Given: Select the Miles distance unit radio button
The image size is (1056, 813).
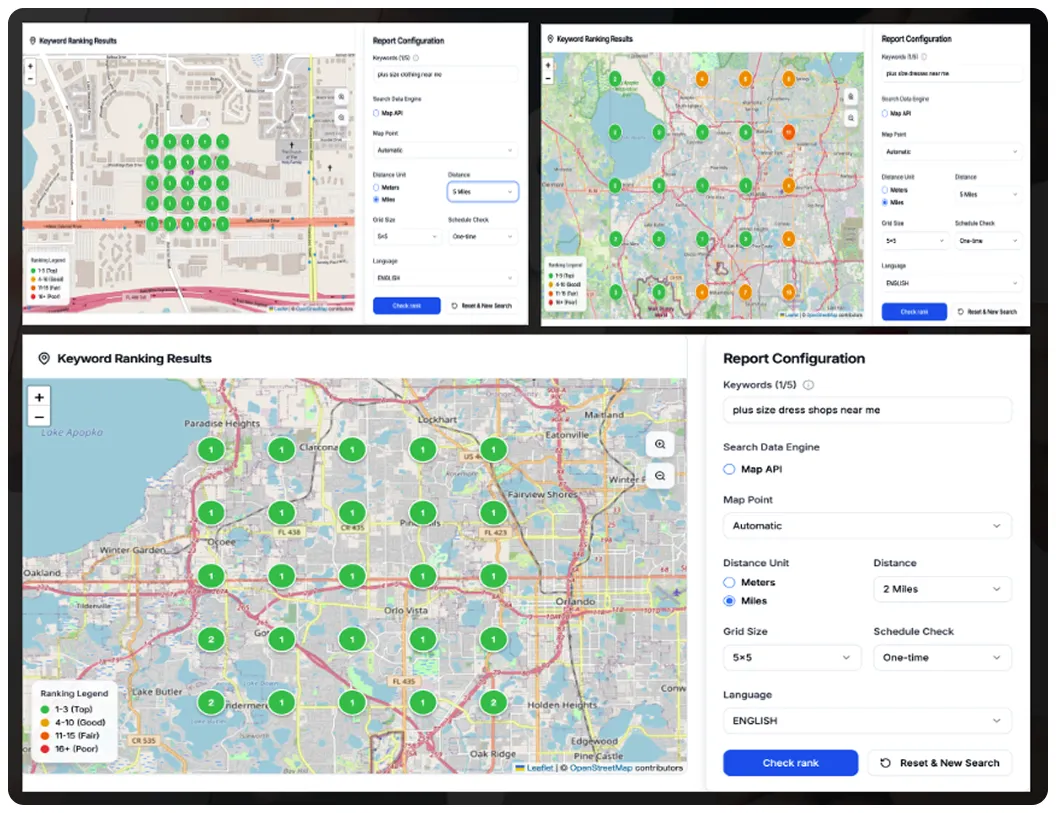Looking at the screenshot, I should click(x=731, y=601).
